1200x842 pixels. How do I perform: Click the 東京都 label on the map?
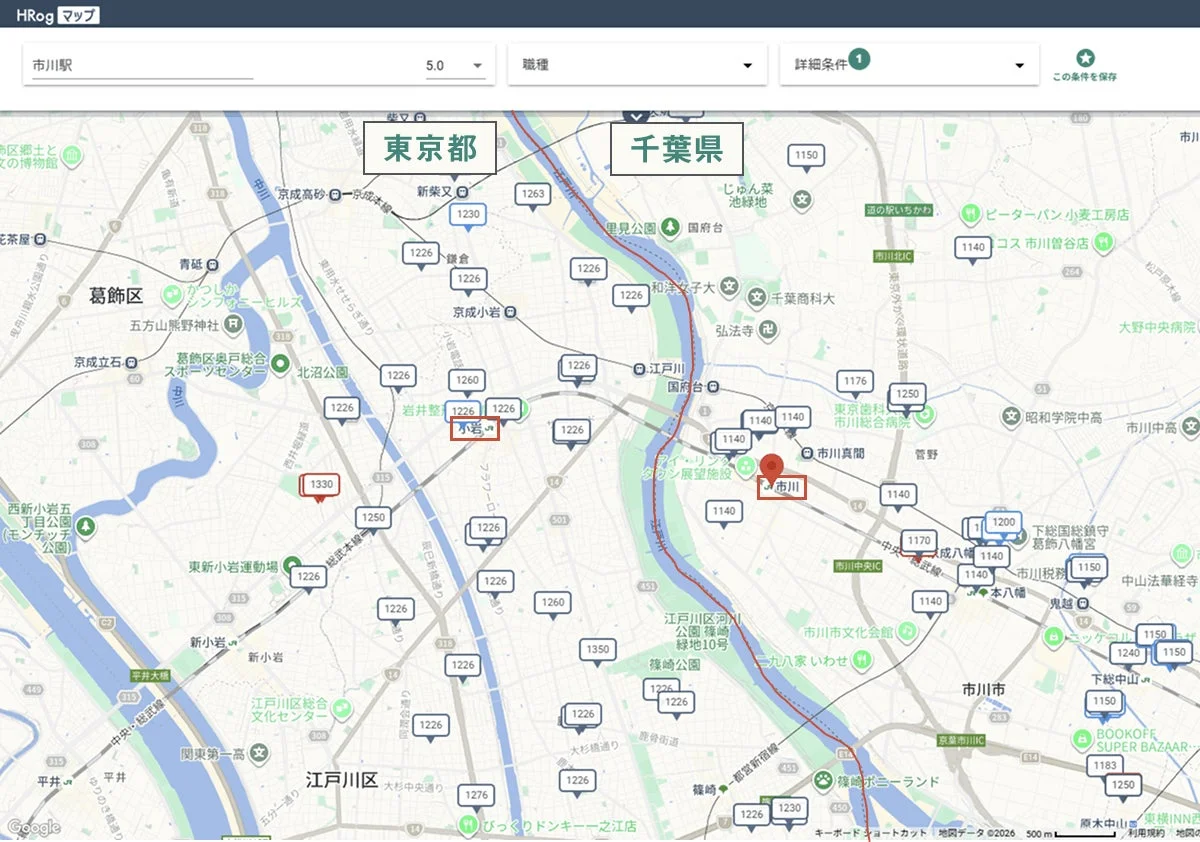pos(429,147)
